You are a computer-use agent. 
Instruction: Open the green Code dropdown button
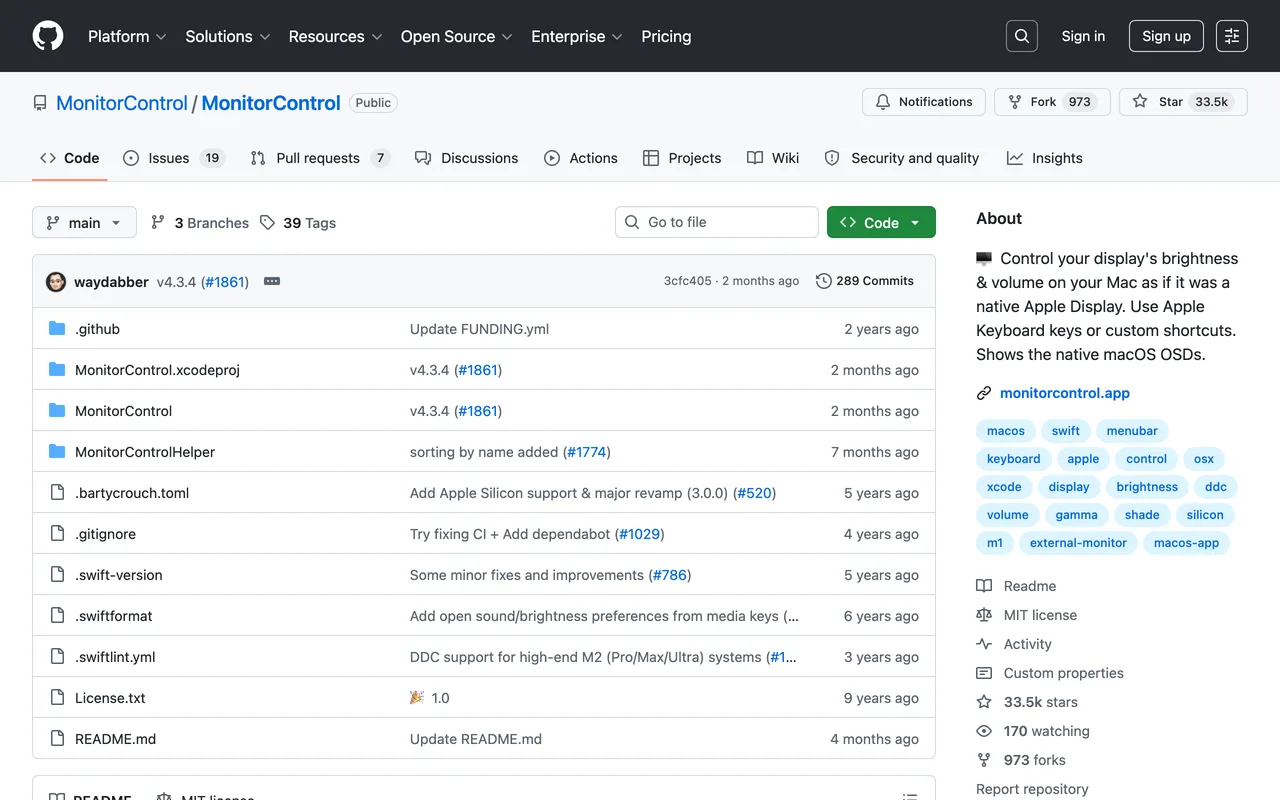click(881, 222)
